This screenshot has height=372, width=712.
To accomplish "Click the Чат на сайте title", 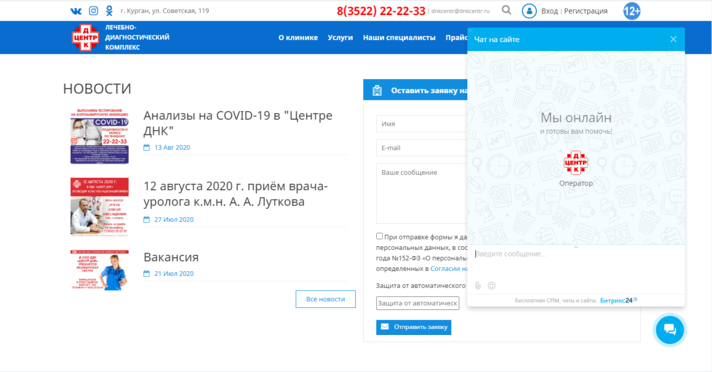I will pyautogui.click(x=497, y=40).
